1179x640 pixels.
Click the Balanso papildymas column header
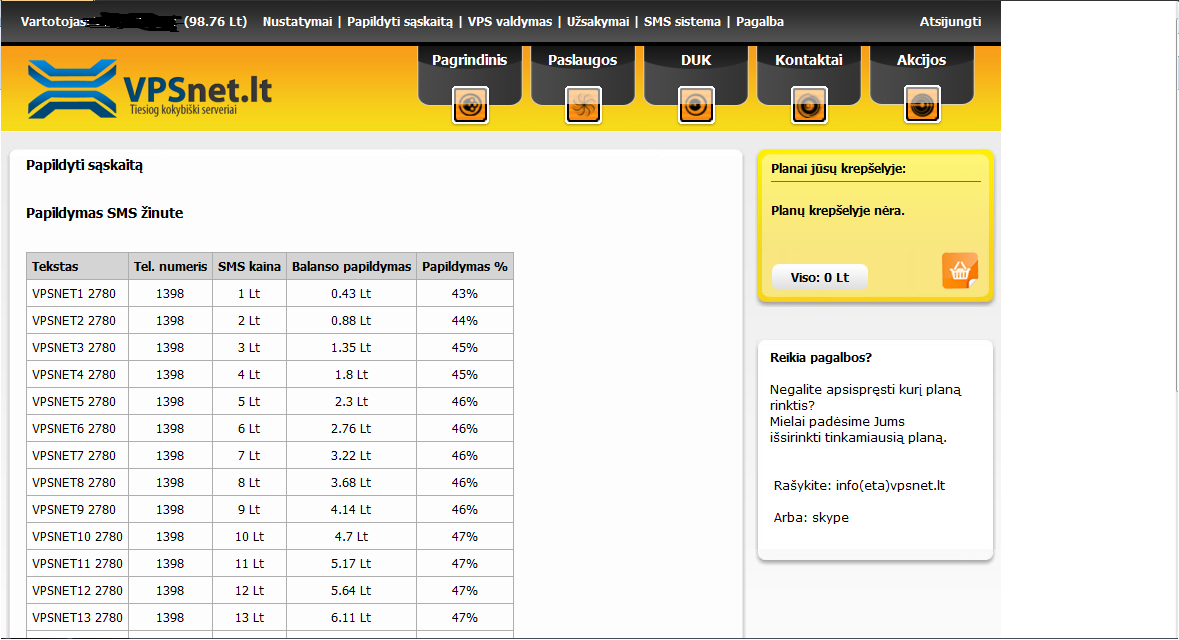pos(351,266)
